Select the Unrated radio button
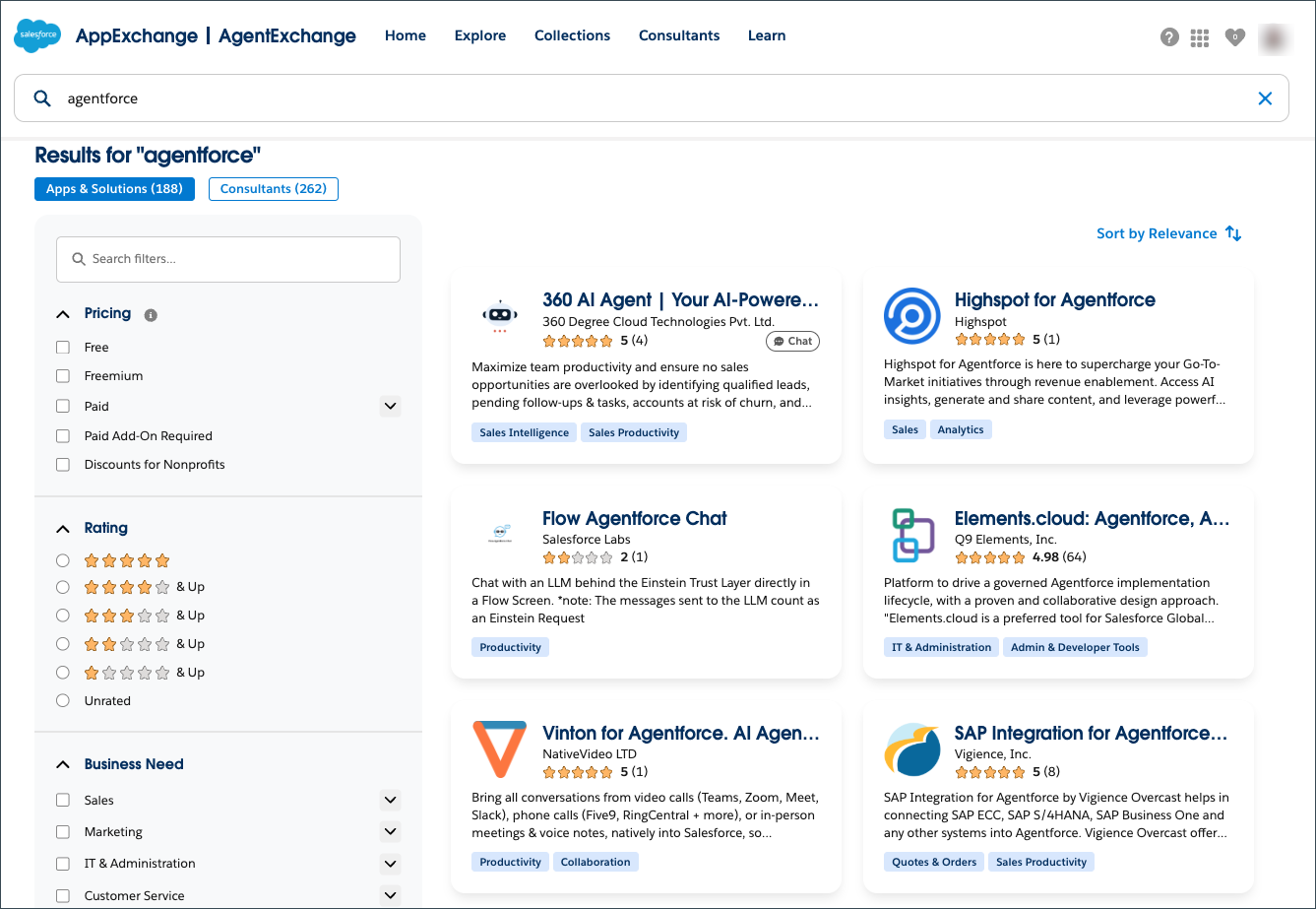The image size is (1316, 909). pos(63,701)
